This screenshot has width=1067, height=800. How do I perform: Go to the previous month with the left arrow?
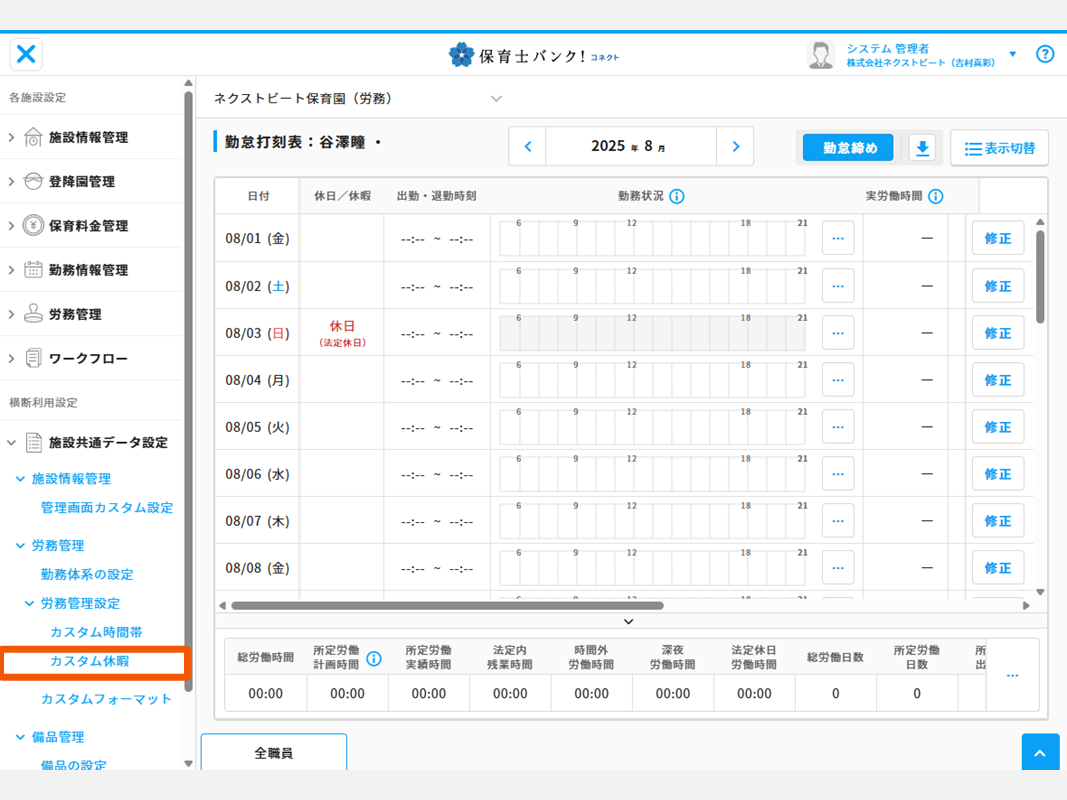point(528,147)
